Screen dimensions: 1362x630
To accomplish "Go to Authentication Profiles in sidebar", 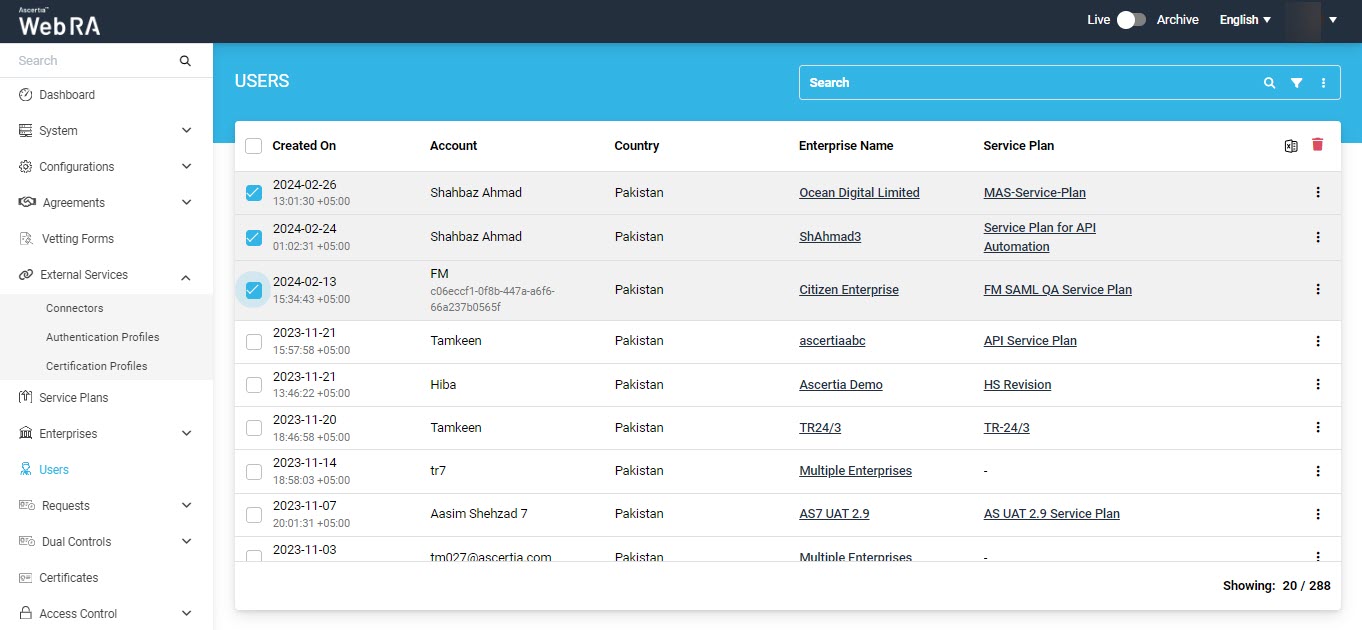I will coord(102,337).
